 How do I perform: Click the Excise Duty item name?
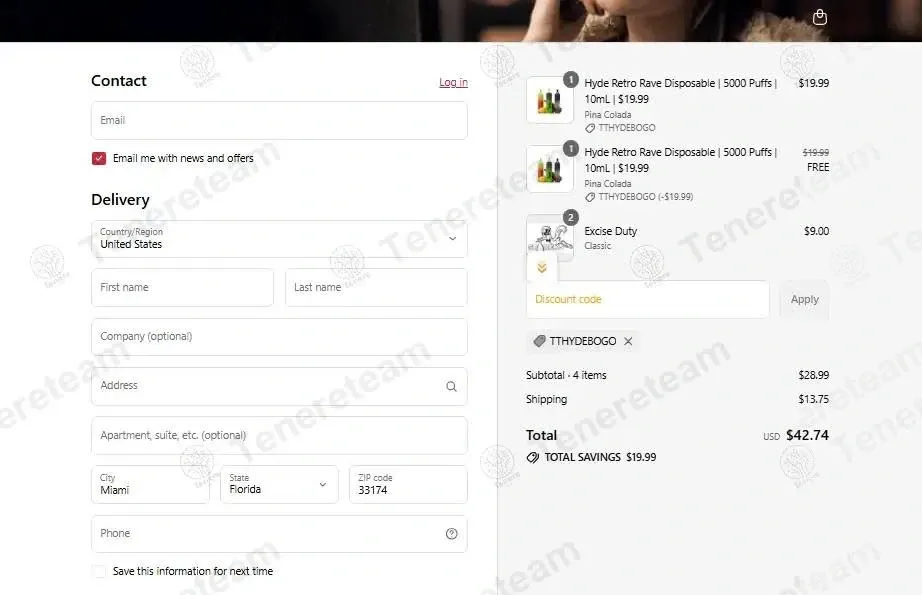click(610, 231)
